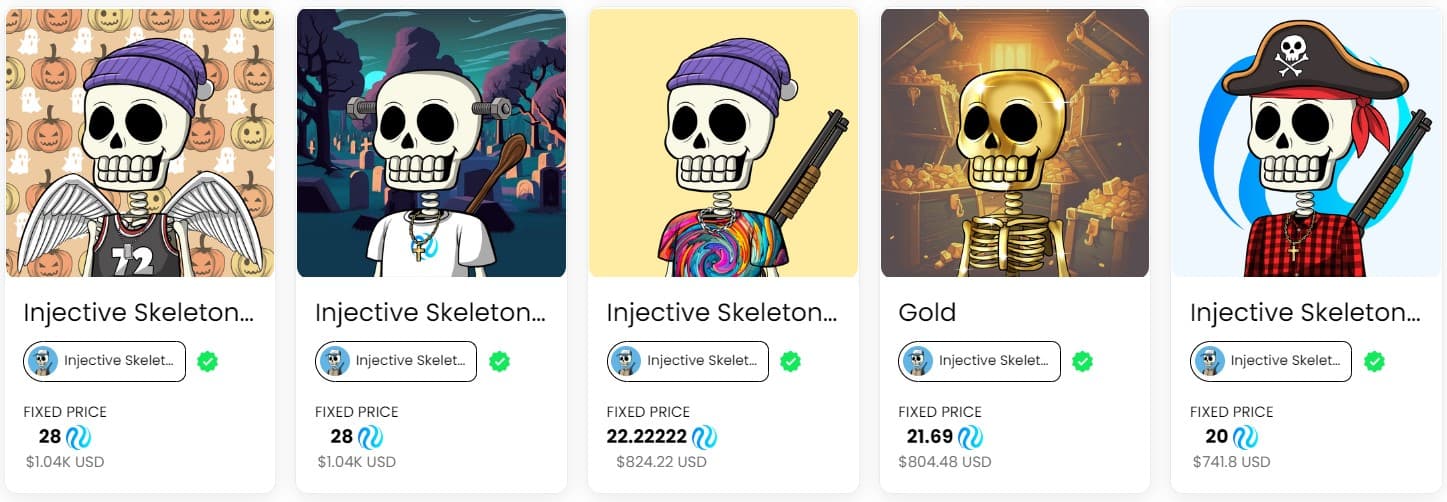Click the INJ token icon beside price 21.69
1447x502 pixels.
pos(970,437)
